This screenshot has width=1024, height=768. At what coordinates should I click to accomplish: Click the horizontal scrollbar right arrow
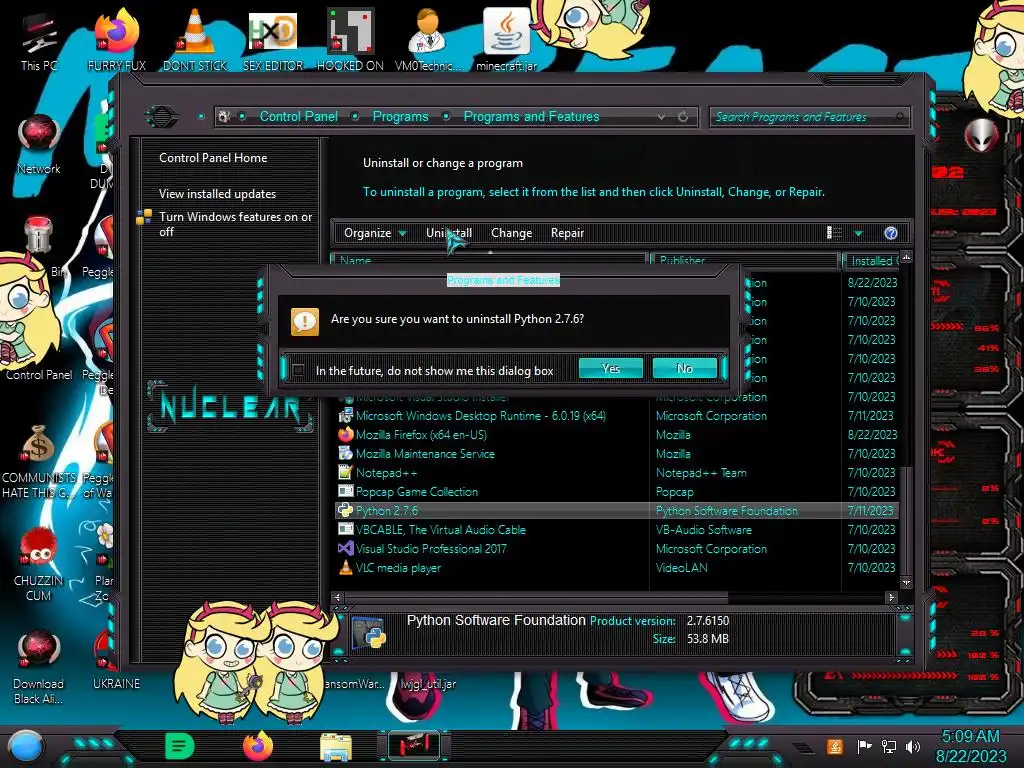pos(891,597)
